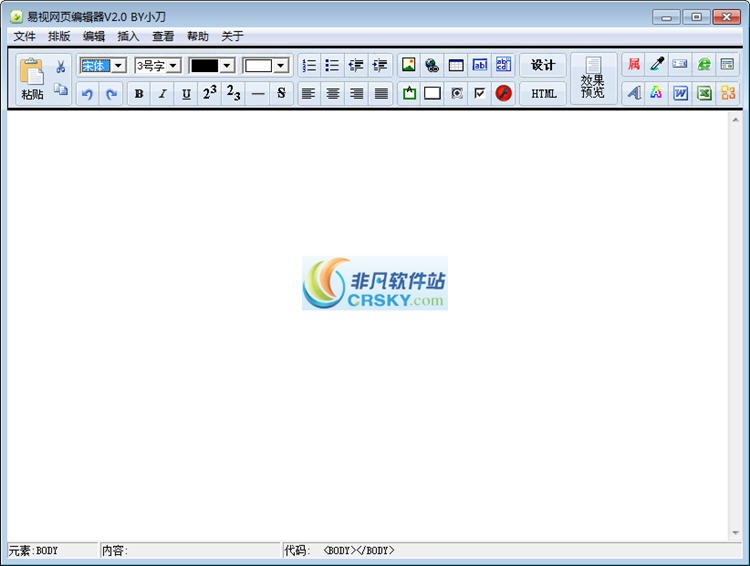Click the Word document icon

680,93
